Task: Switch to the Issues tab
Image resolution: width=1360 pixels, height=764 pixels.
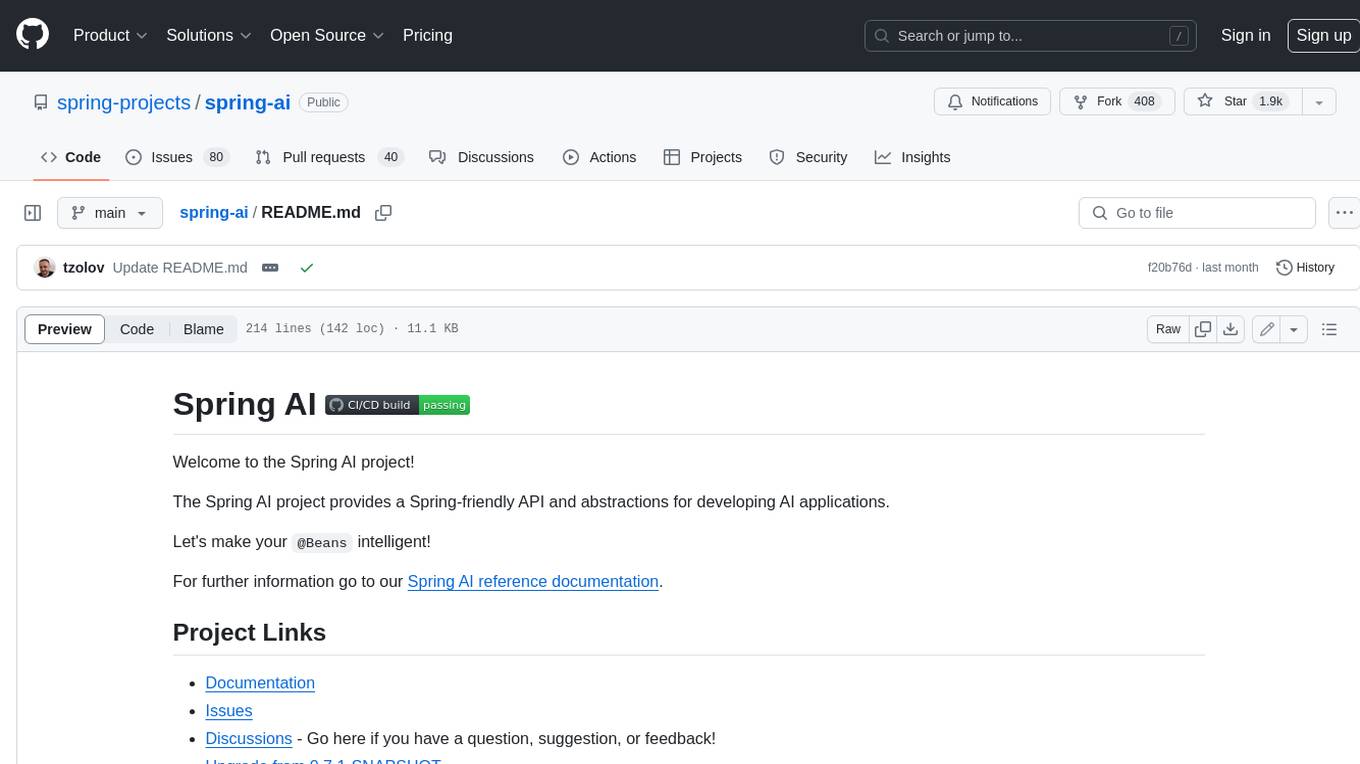Action: pos(177,157)
